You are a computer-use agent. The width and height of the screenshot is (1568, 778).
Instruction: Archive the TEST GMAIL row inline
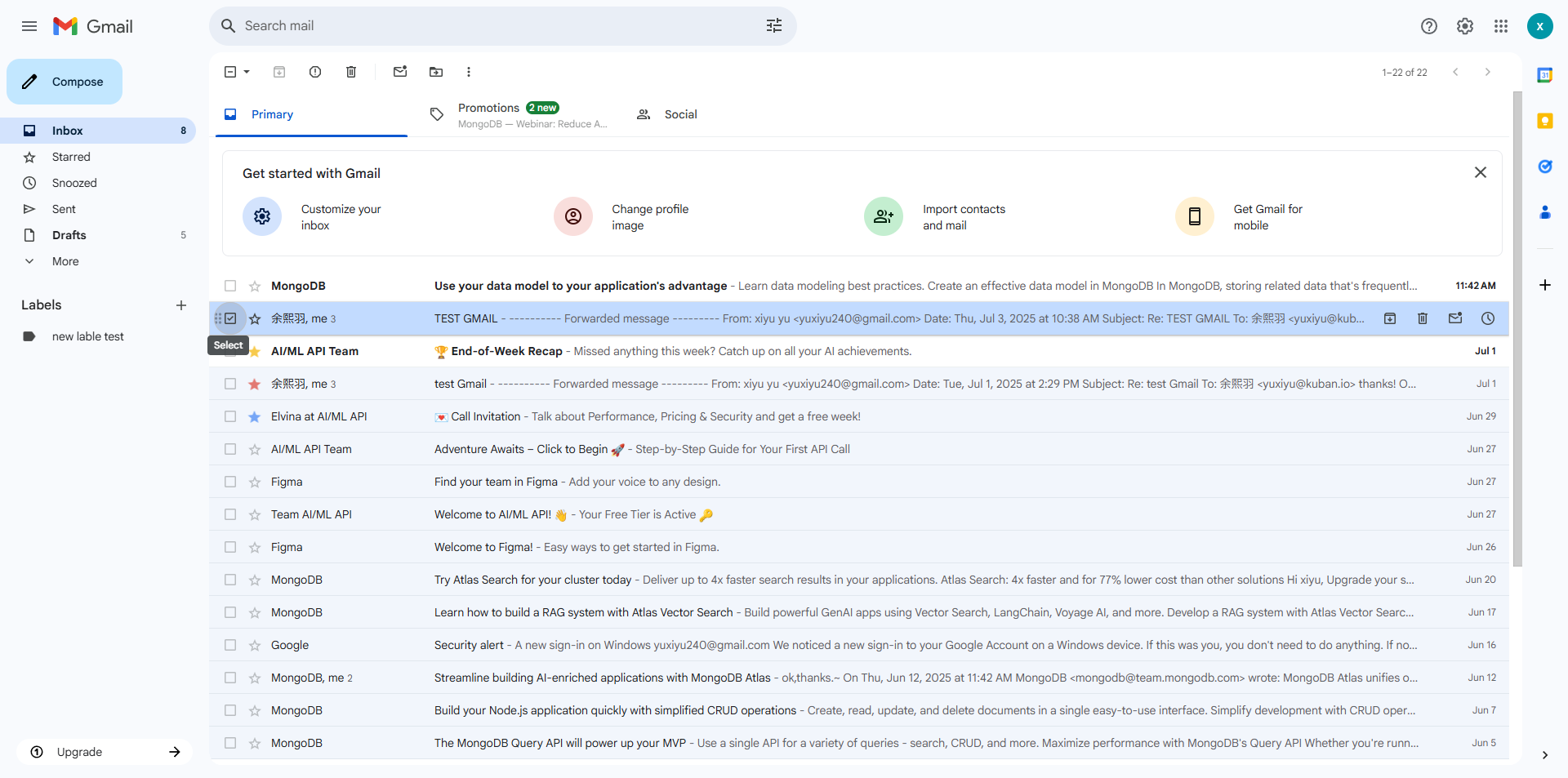pos(1390,318)
